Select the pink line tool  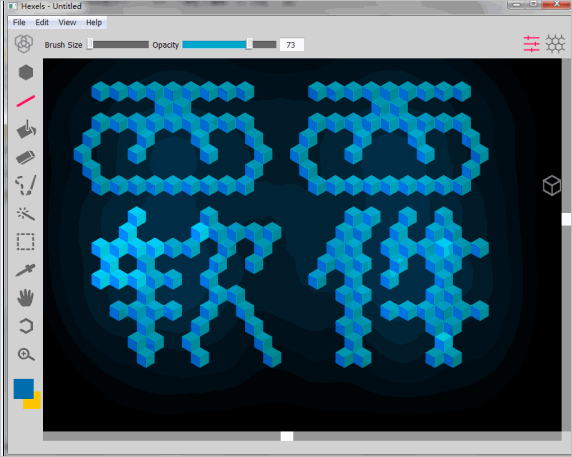point(26,101)
